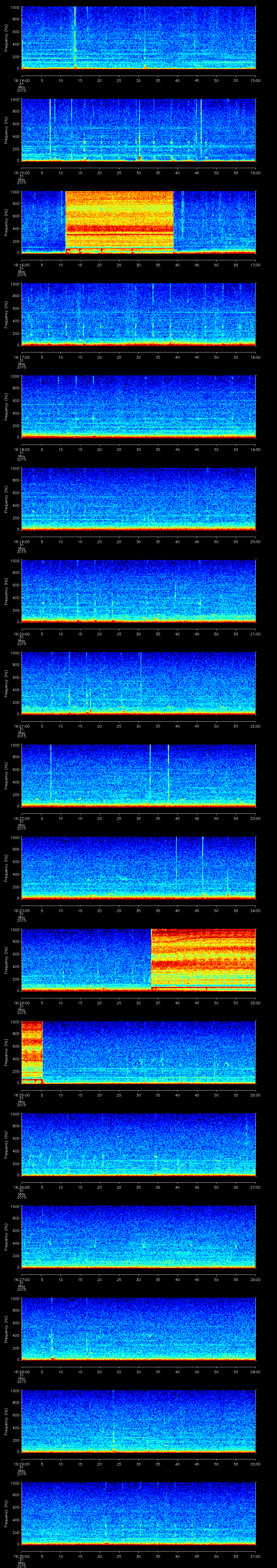This screenshot has width=277, height=1568.
Task: Click the 16:23:00 start time label
Action: (21, 910)
